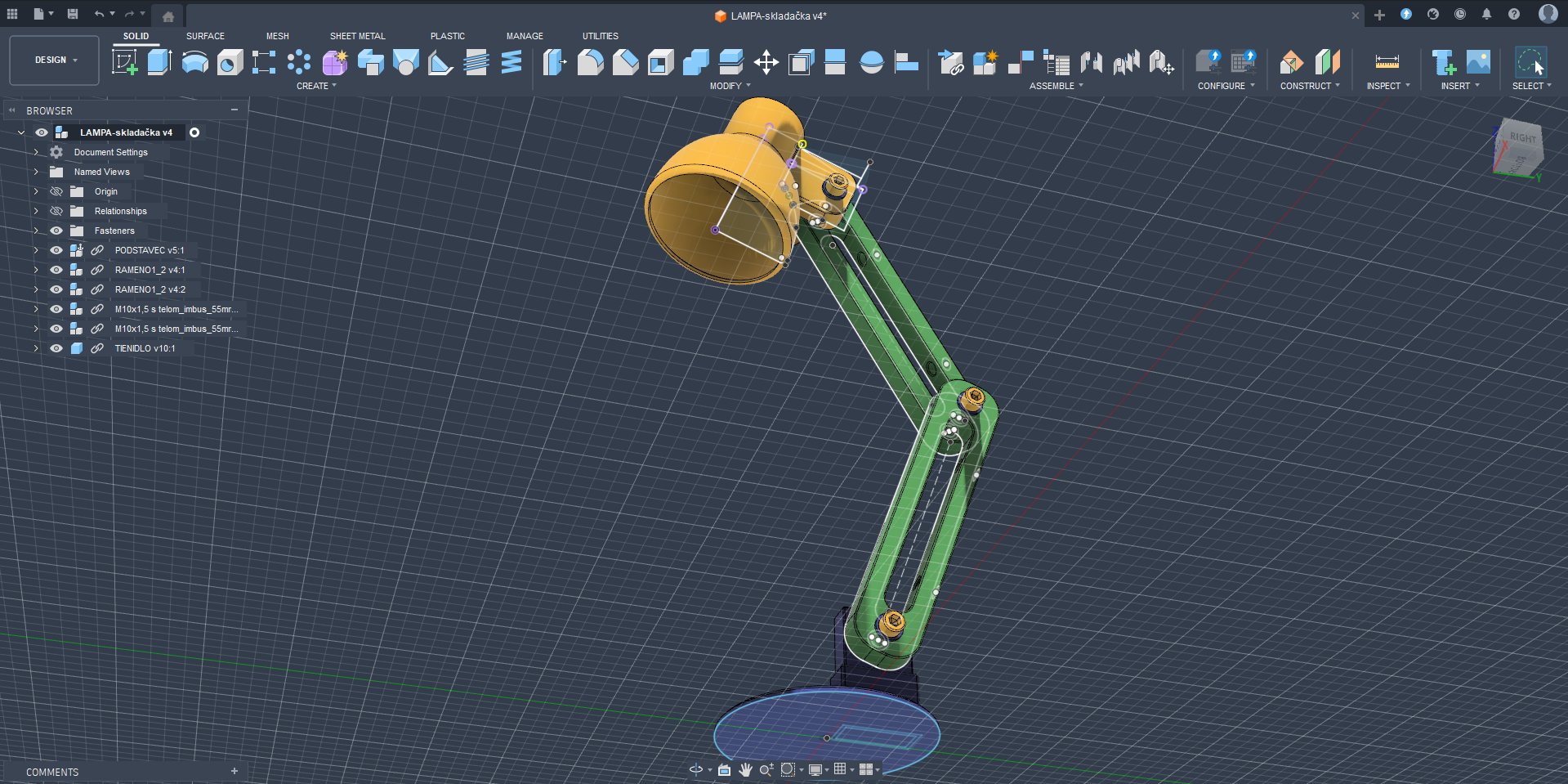This screenshot has width=1568, height=784.
Task: Switch to the SHEET METAL tab
Action: point(357,36)
